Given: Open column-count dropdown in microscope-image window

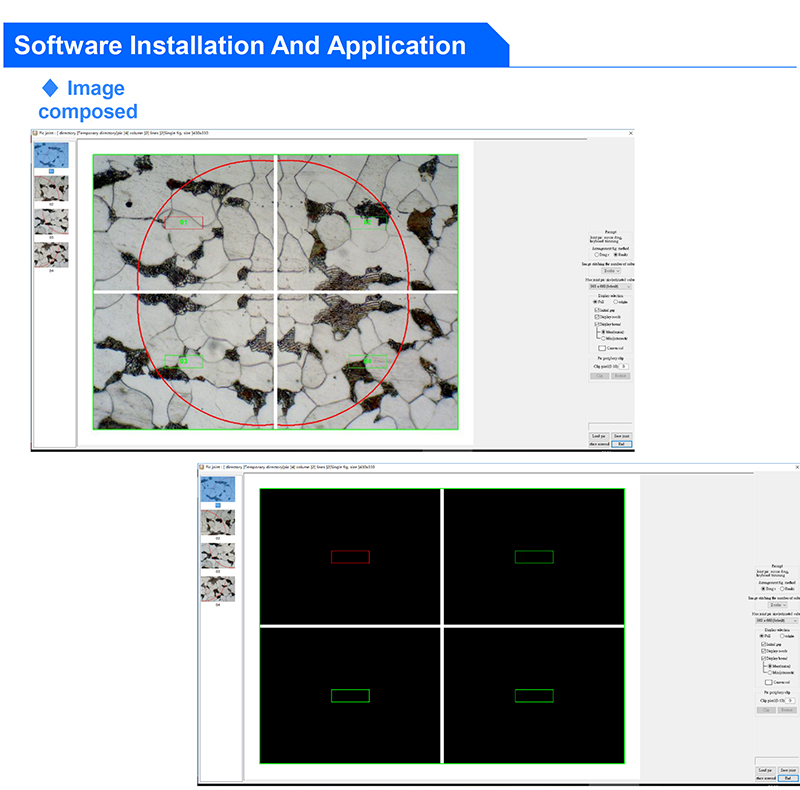Looking at the screenshot, I should [611, 271].
